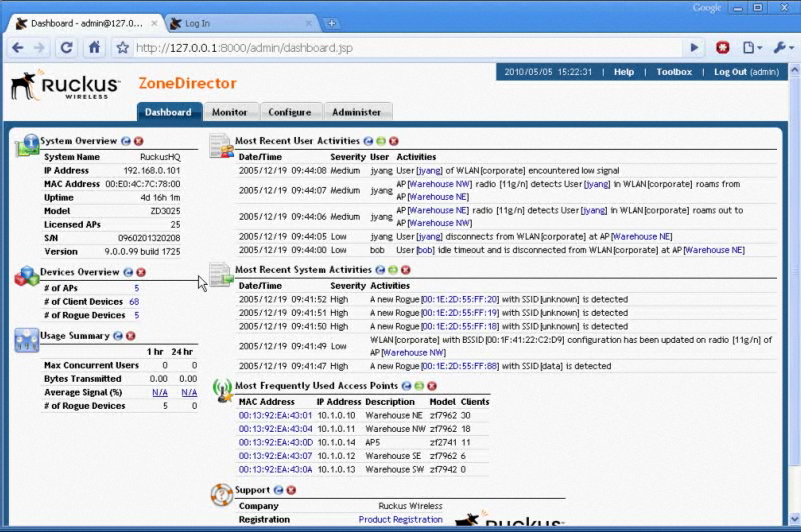The height and width of the screenshot is (532, 801).
Task: Click the Go arrow next to address bar
Action: [694, 48]
